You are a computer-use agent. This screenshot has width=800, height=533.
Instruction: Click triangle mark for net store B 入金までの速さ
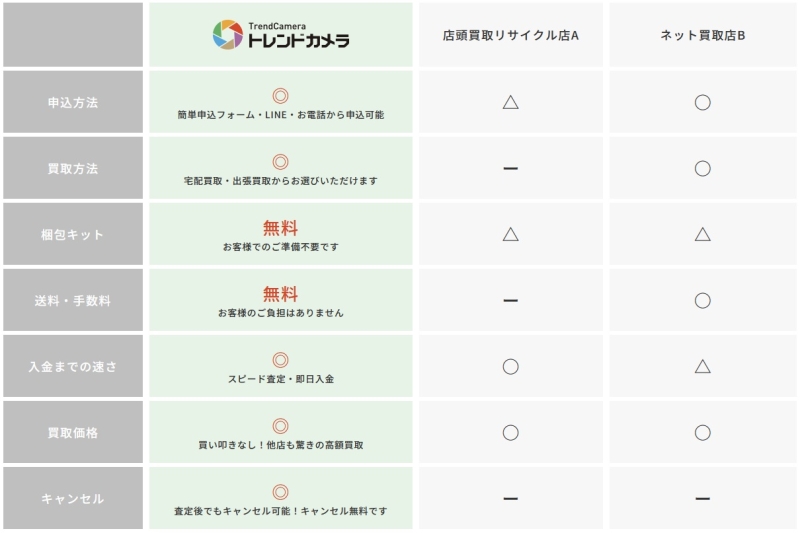click(x=702, y=366)
